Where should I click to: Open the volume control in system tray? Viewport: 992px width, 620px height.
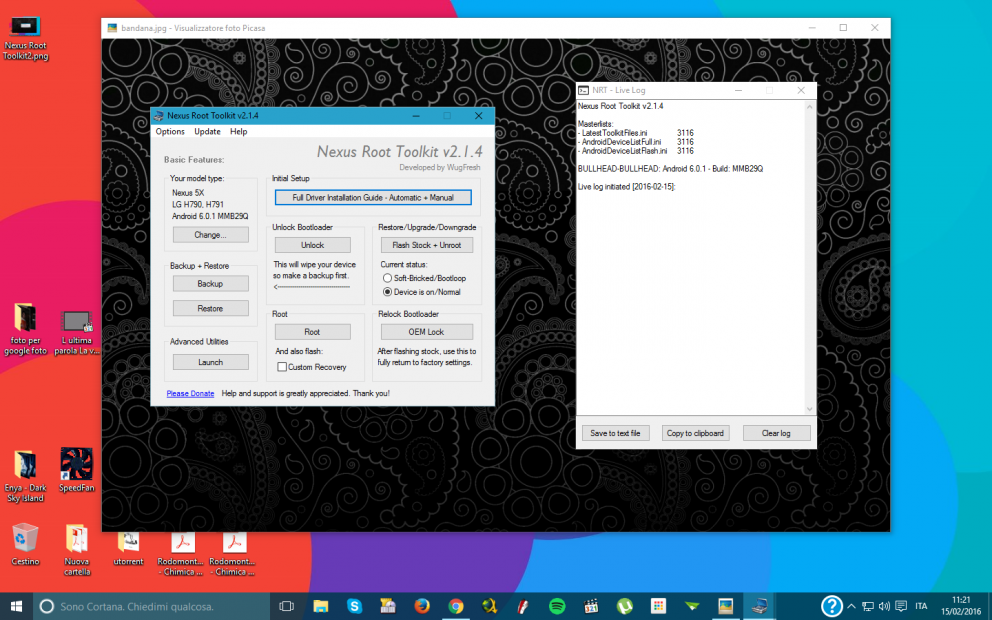[x=884, y=606]
